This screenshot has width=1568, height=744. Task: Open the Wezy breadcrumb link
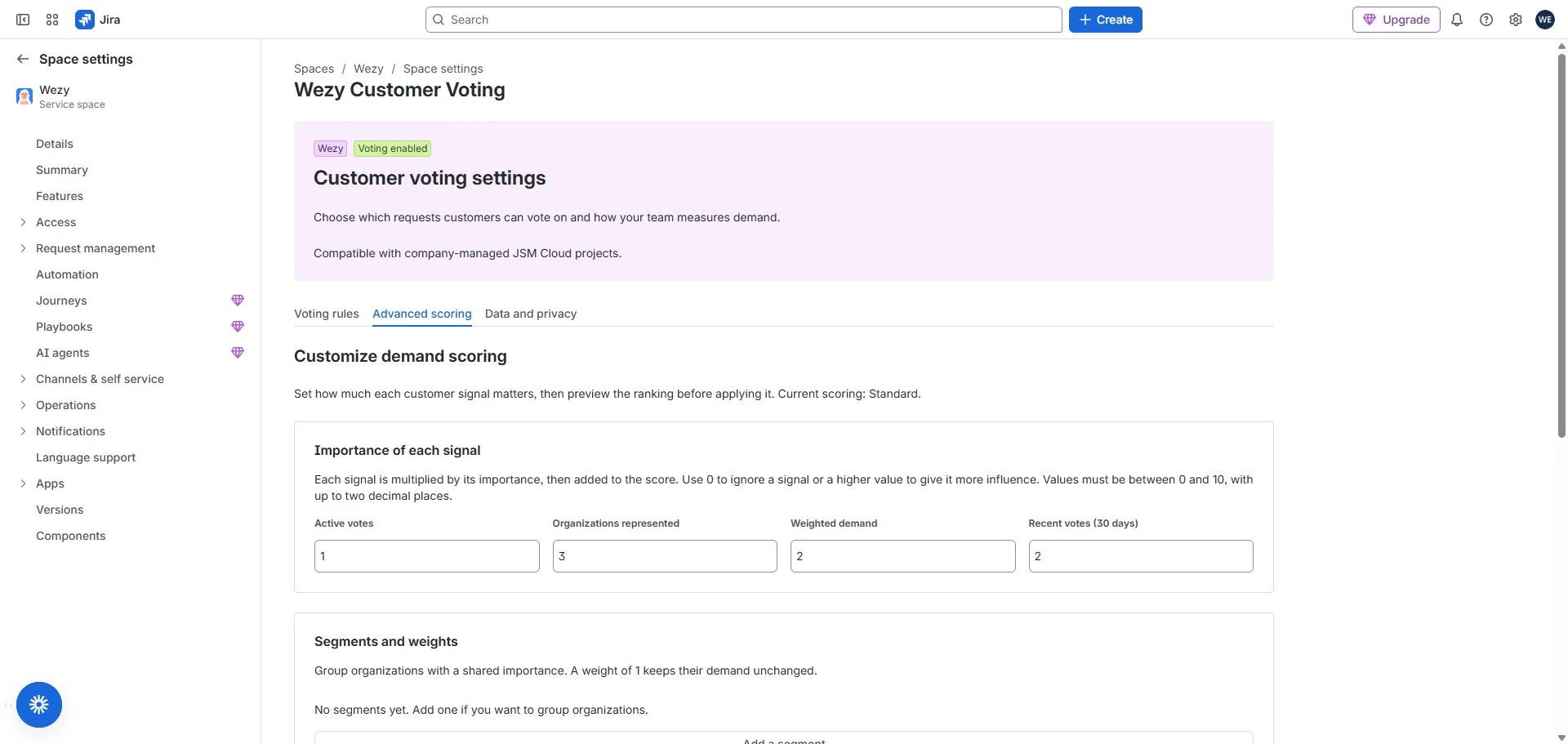368,69
